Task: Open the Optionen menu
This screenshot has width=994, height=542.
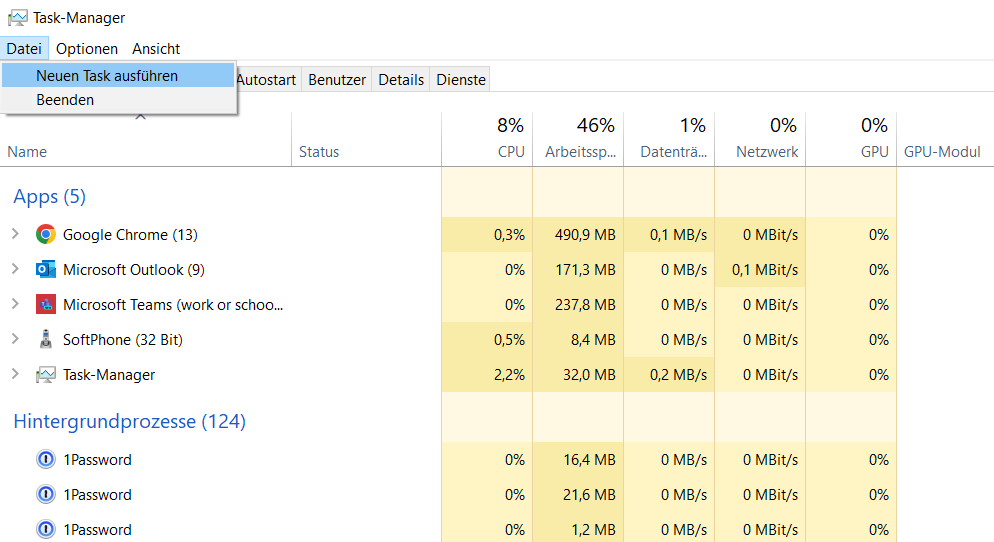Action: tap(87, 49)
